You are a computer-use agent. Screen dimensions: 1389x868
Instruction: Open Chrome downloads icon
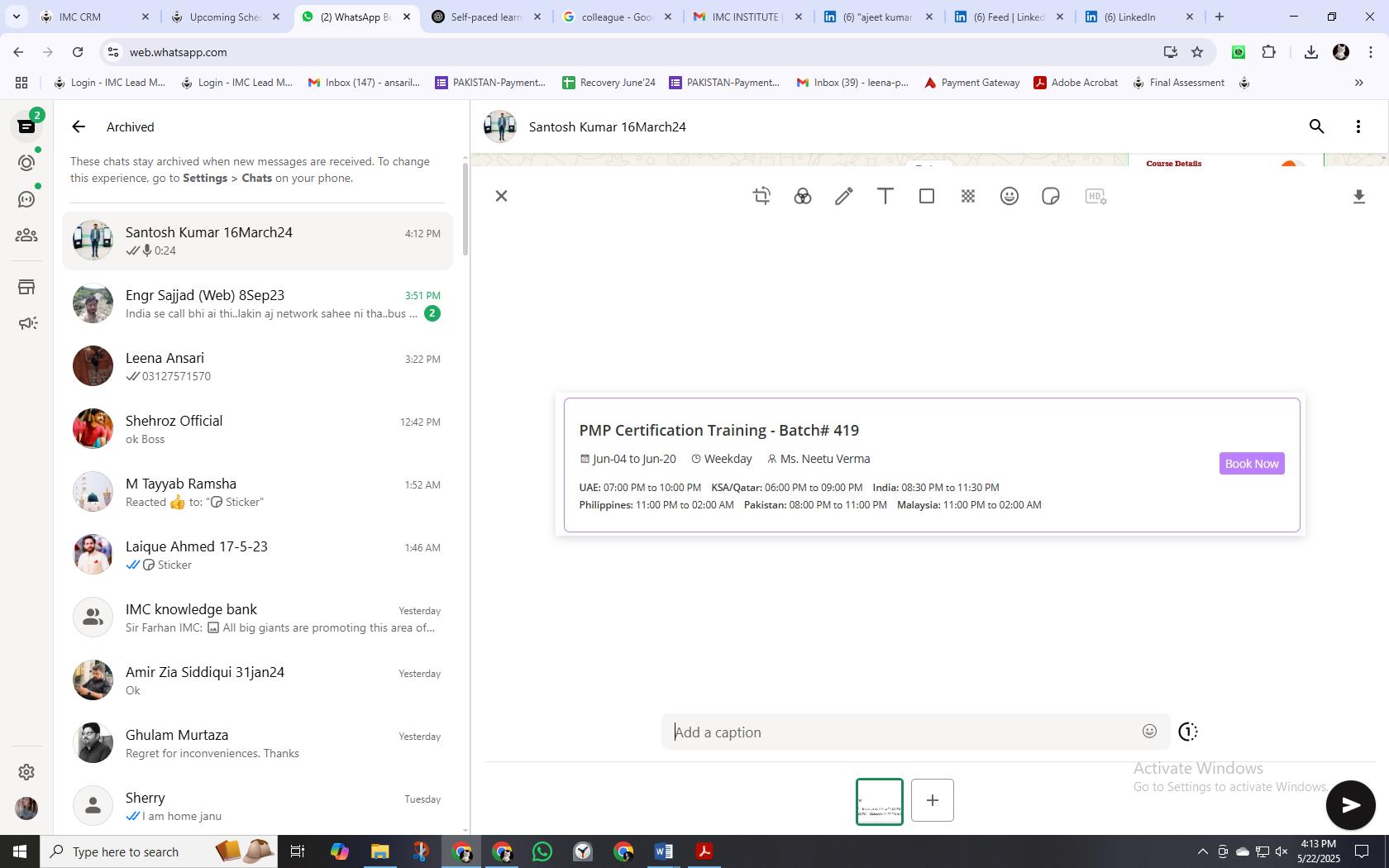[1310, 52]
